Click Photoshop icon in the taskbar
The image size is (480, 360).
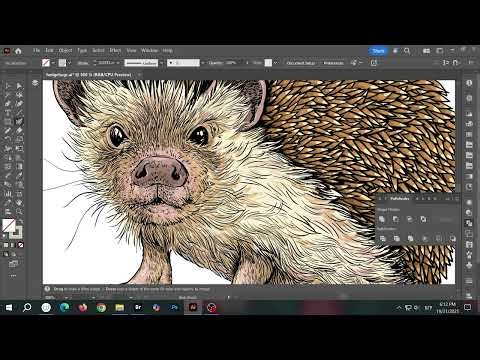[x=174, y=307]
